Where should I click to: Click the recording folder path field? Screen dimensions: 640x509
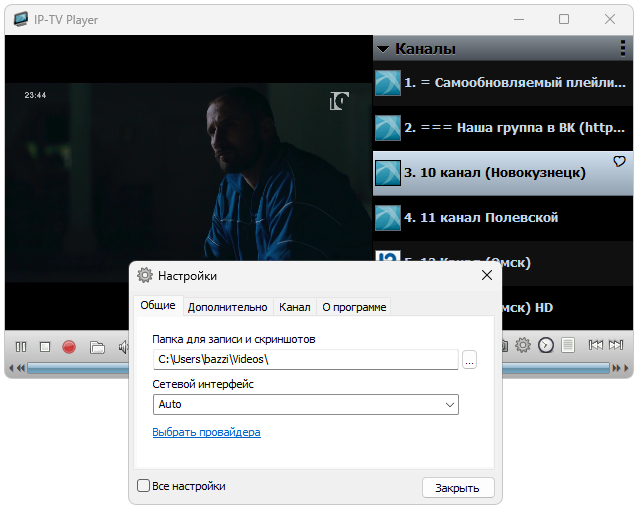(306, 359)
